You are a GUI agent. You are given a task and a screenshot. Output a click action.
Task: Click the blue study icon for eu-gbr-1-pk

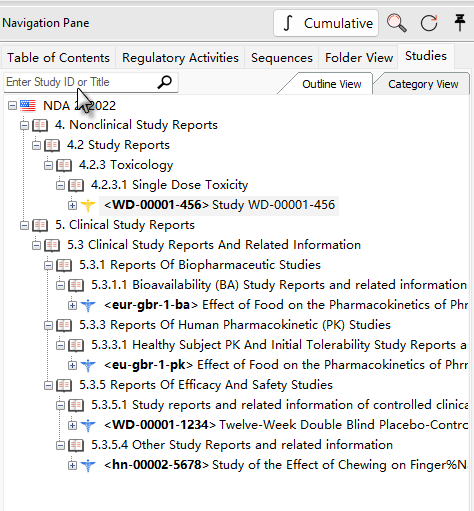[x=88, y=365]
